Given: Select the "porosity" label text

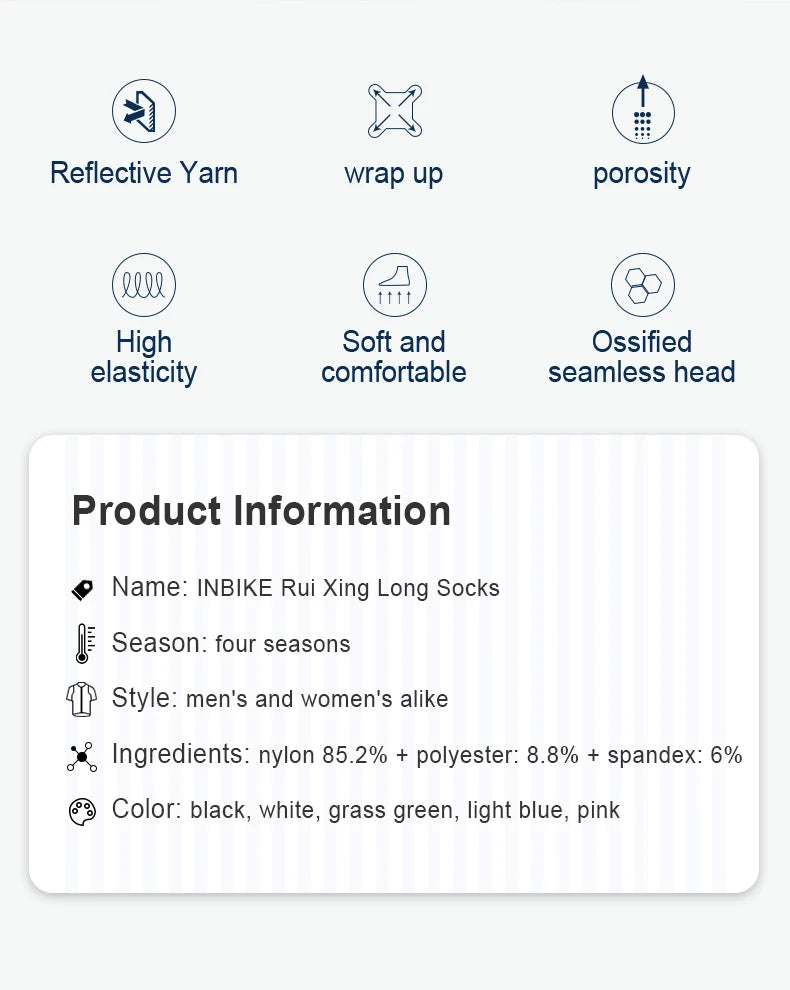Looking at the screenshot, I should pyautogui.click(x=642, y=173).
